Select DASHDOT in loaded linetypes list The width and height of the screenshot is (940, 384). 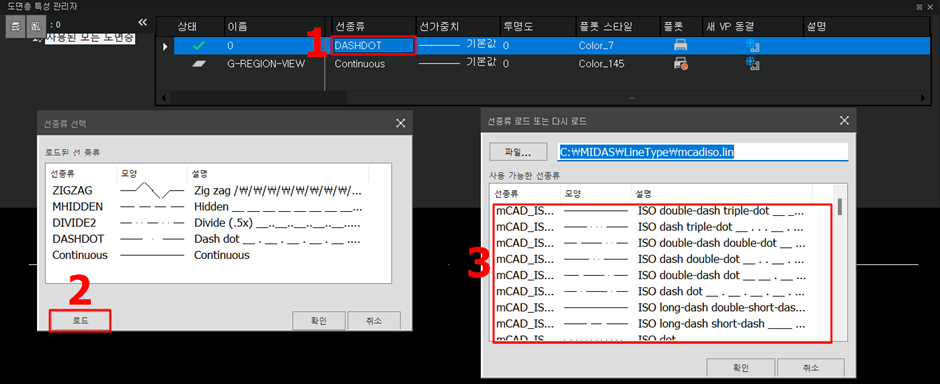(x=207, y=239)
